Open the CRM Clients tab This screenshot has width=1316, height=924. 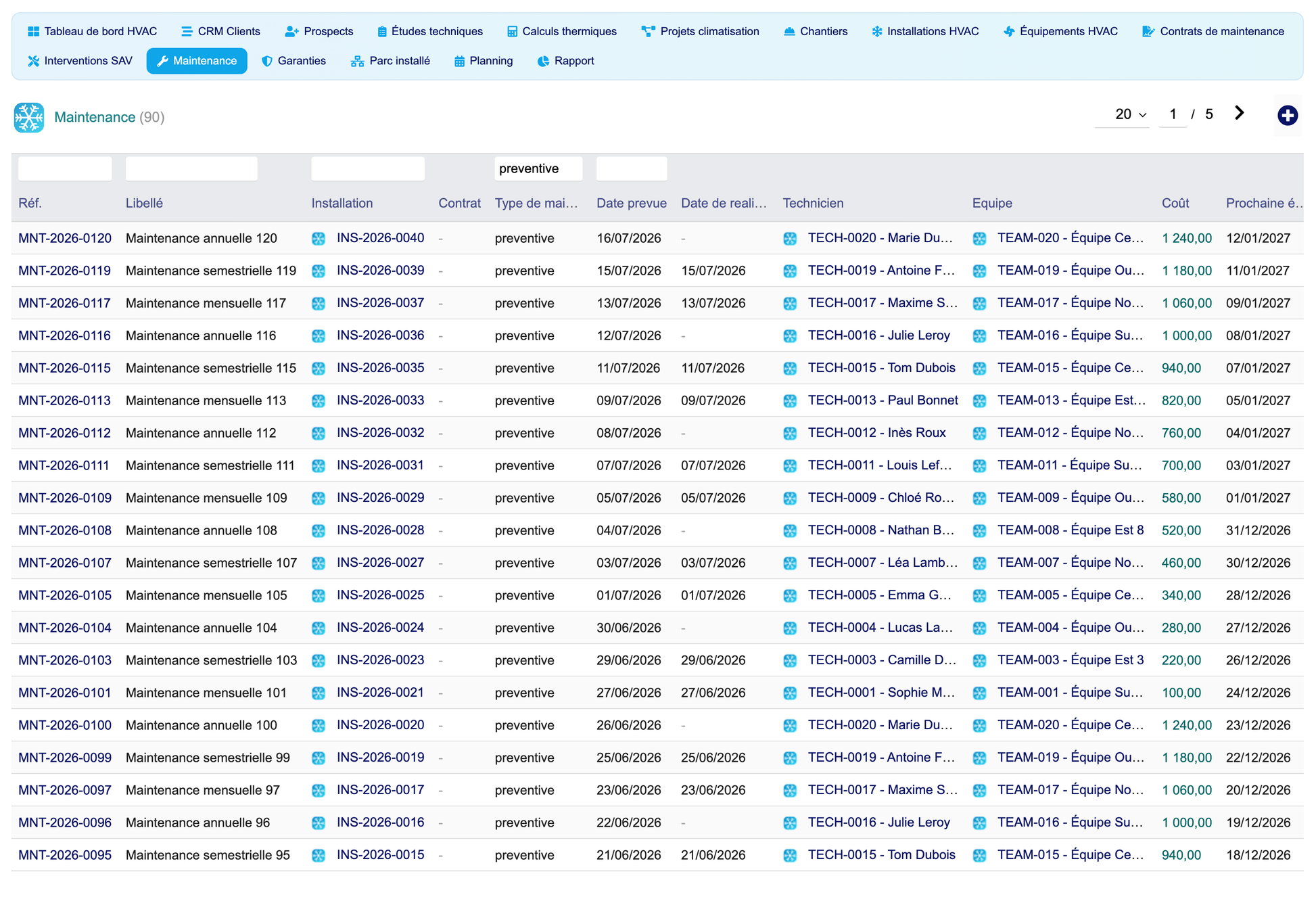pos(220,31)
